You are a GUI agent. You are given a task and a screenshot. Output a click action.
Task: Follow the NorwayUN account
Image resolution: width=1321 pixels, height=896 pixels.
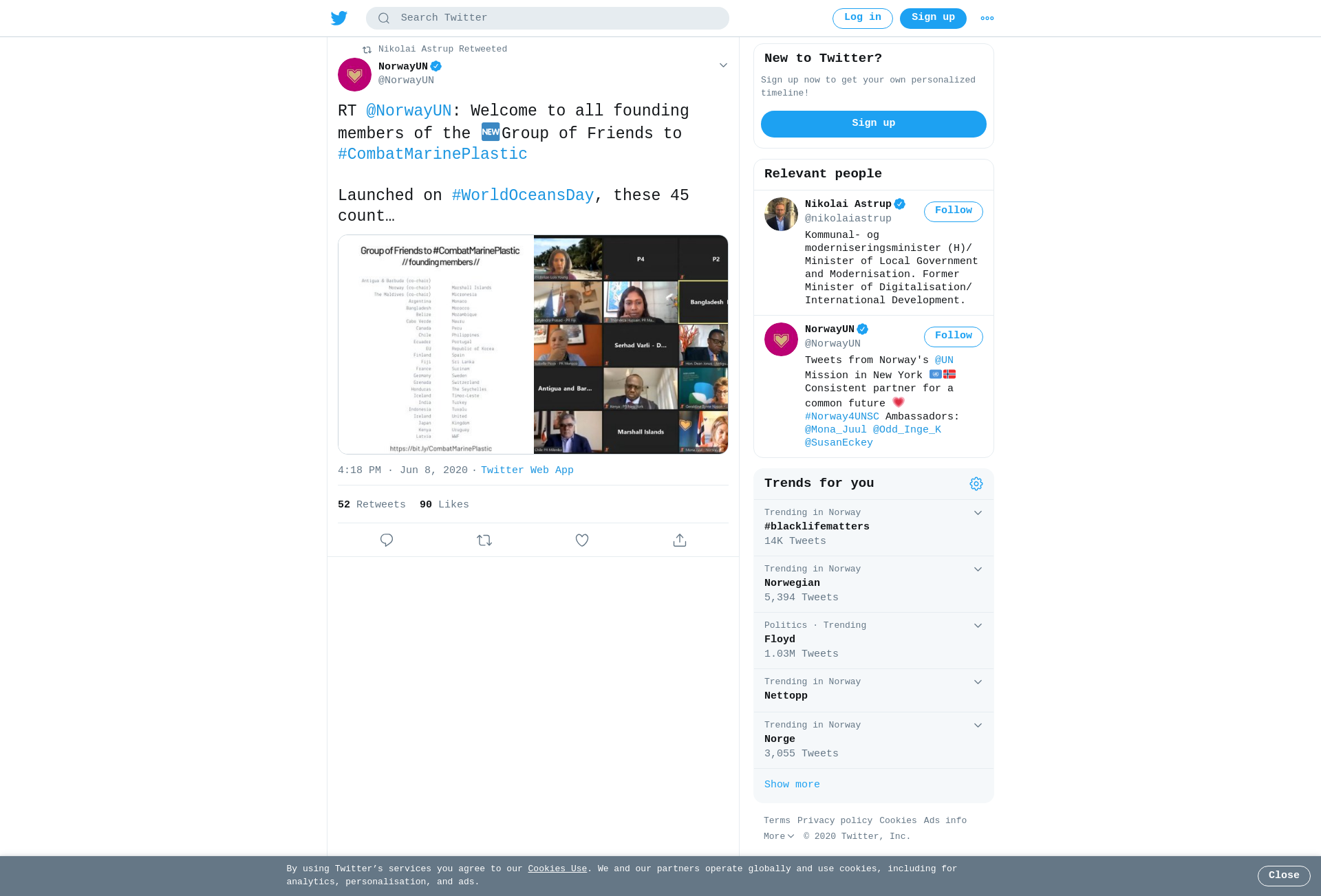click(x=954, y=336)
